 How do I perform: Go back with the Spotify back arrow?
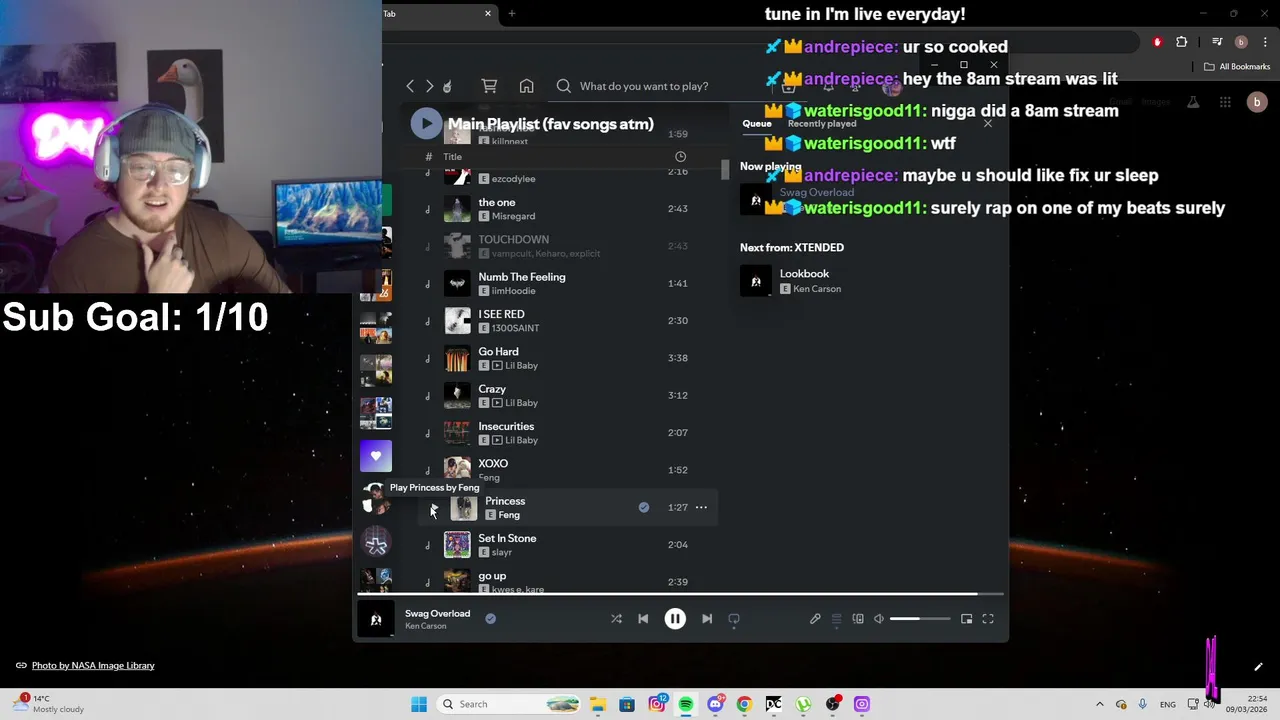click(x=410, y=86)
